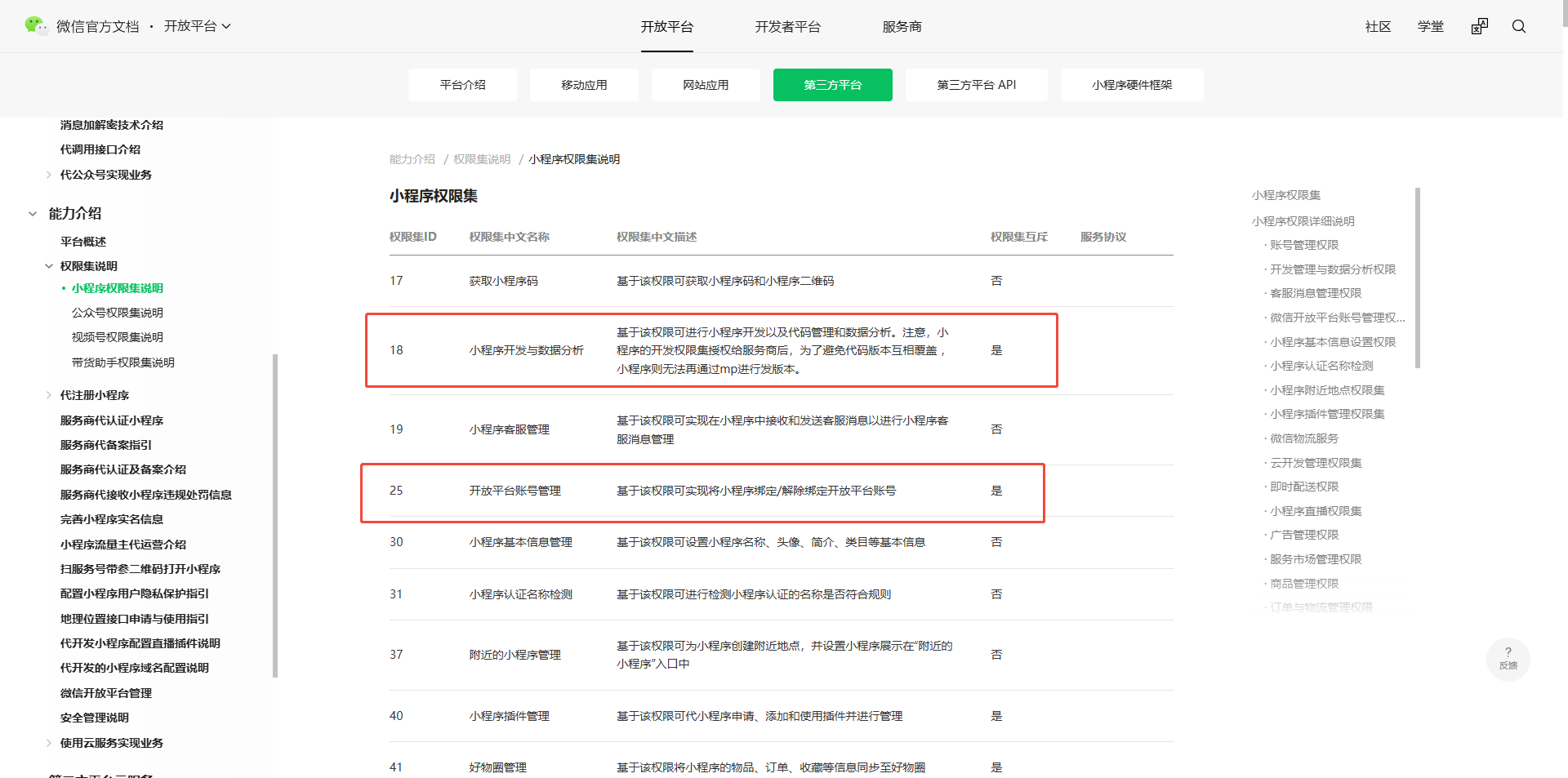Expand the 代注册小程序 tree item
The height and width of the screenshot is (778, 1568).
point(49,395)
